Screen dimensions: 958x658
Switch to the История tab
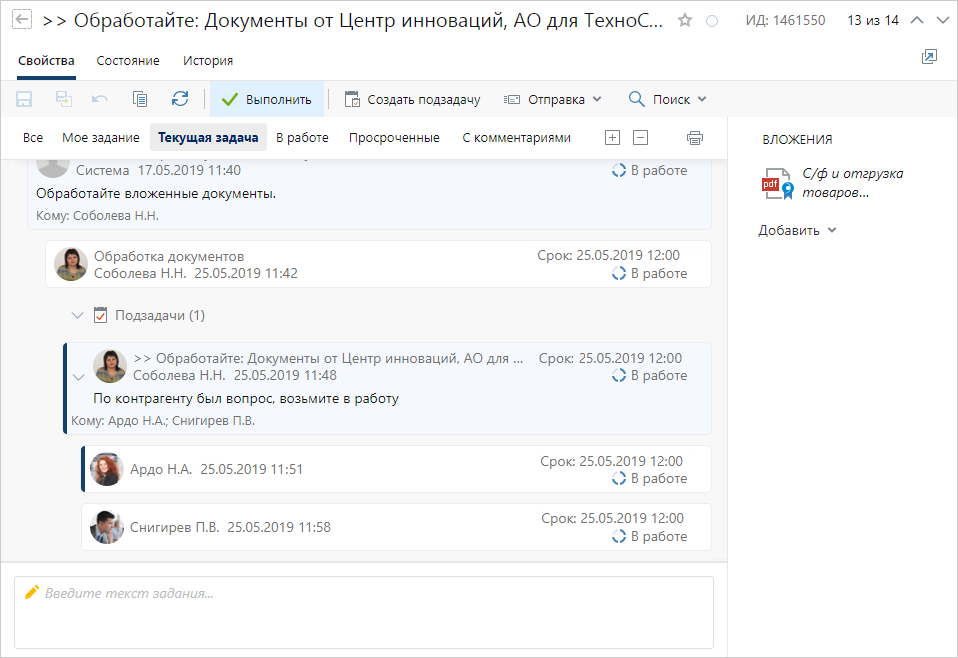click(x=208, y=61)
